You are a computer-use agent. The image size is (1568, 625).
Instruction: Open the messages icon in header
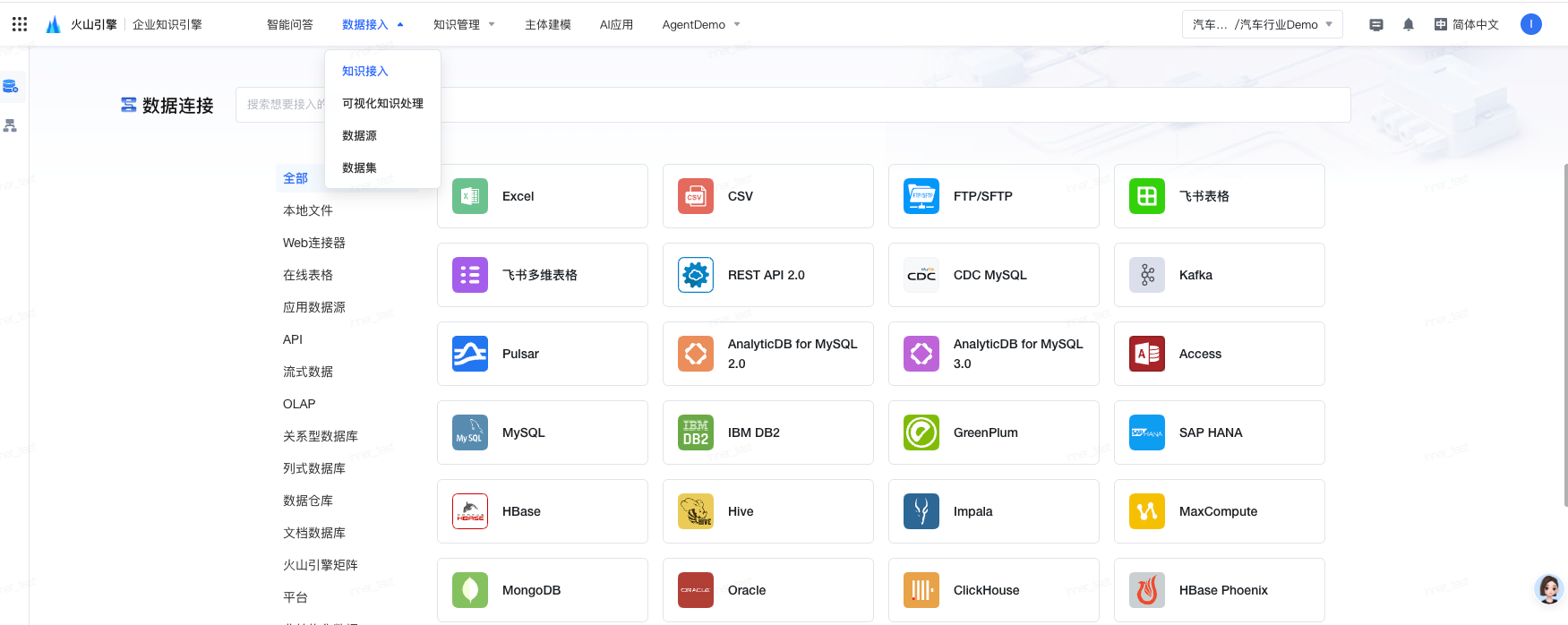[1376, 25]
